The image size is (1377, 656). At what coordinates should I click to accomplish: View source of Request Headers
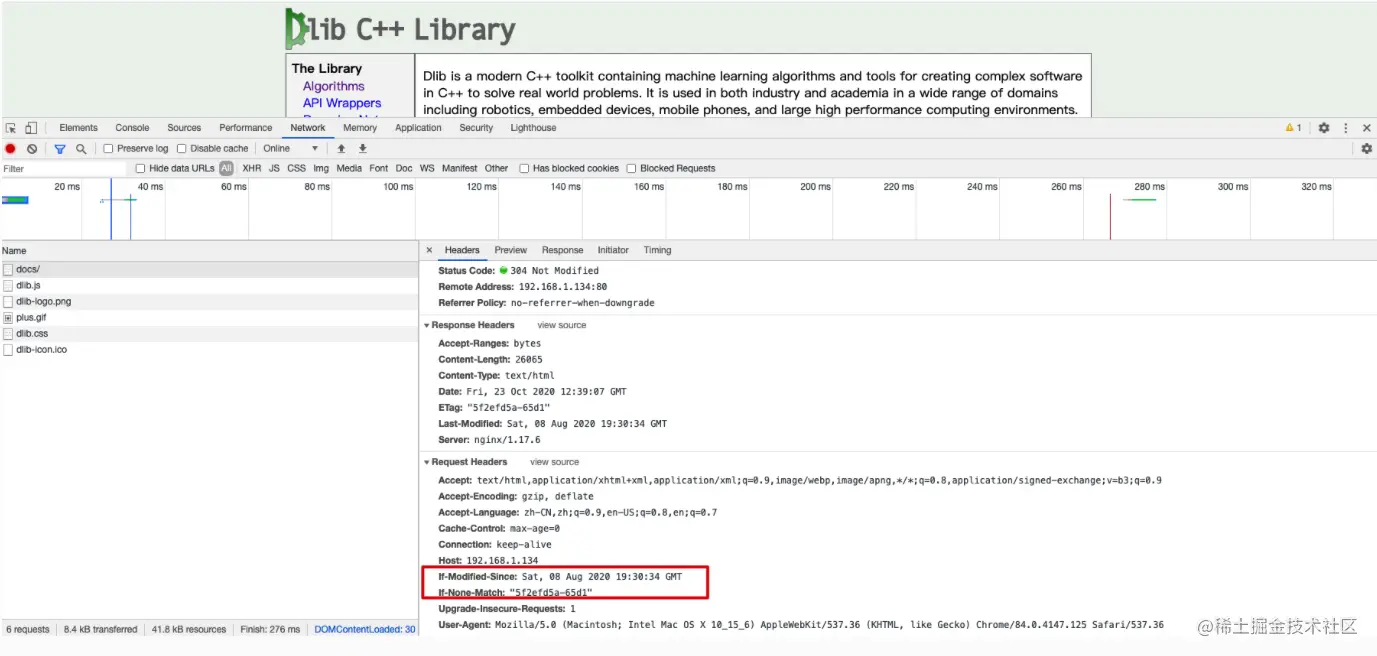554,462
